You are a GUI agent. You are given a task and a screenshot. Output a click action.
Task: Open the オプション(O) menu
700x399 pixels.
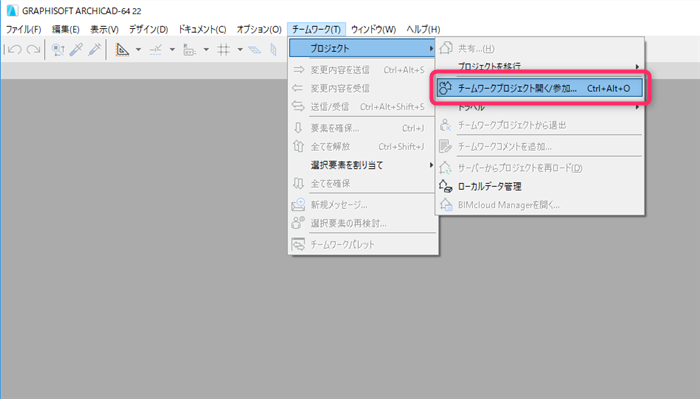pyautogui.click(x=259, y=29)
